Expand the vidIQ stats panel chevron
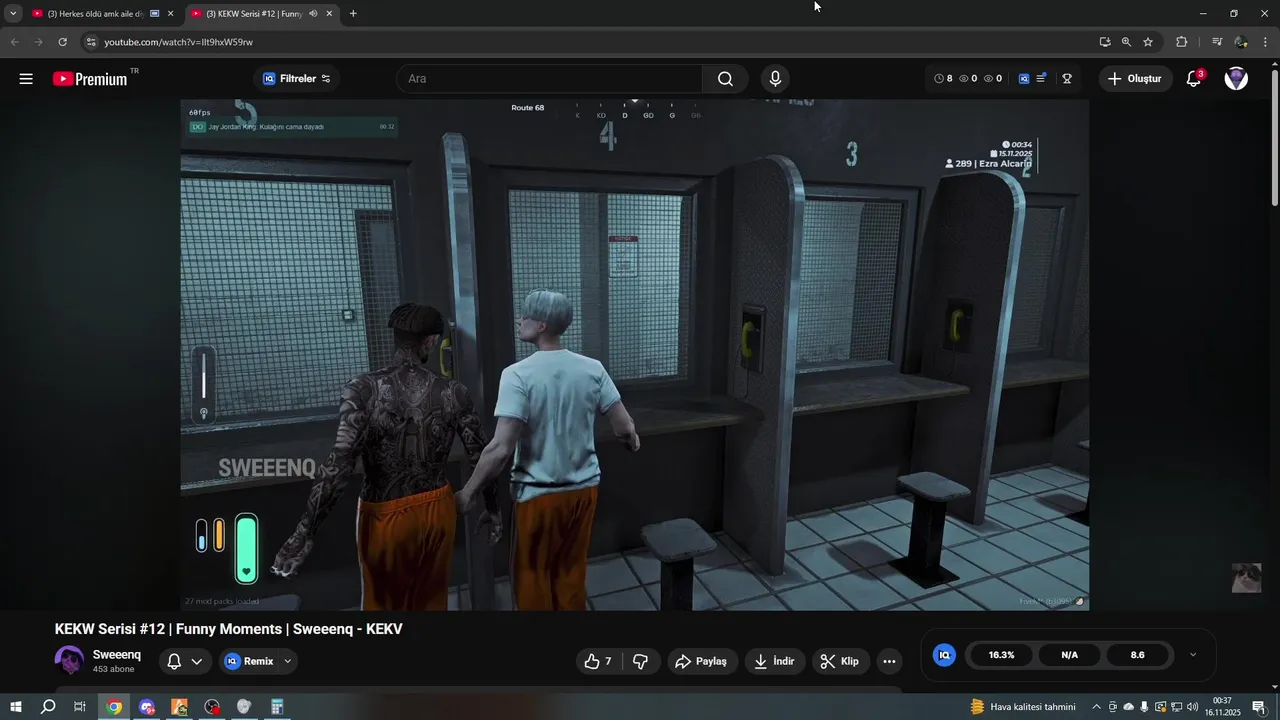 click(x=1192, y=655)
